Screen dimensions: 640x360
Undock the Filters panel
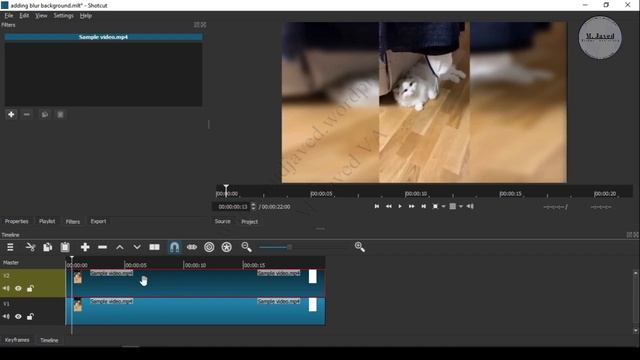point(196,25)
